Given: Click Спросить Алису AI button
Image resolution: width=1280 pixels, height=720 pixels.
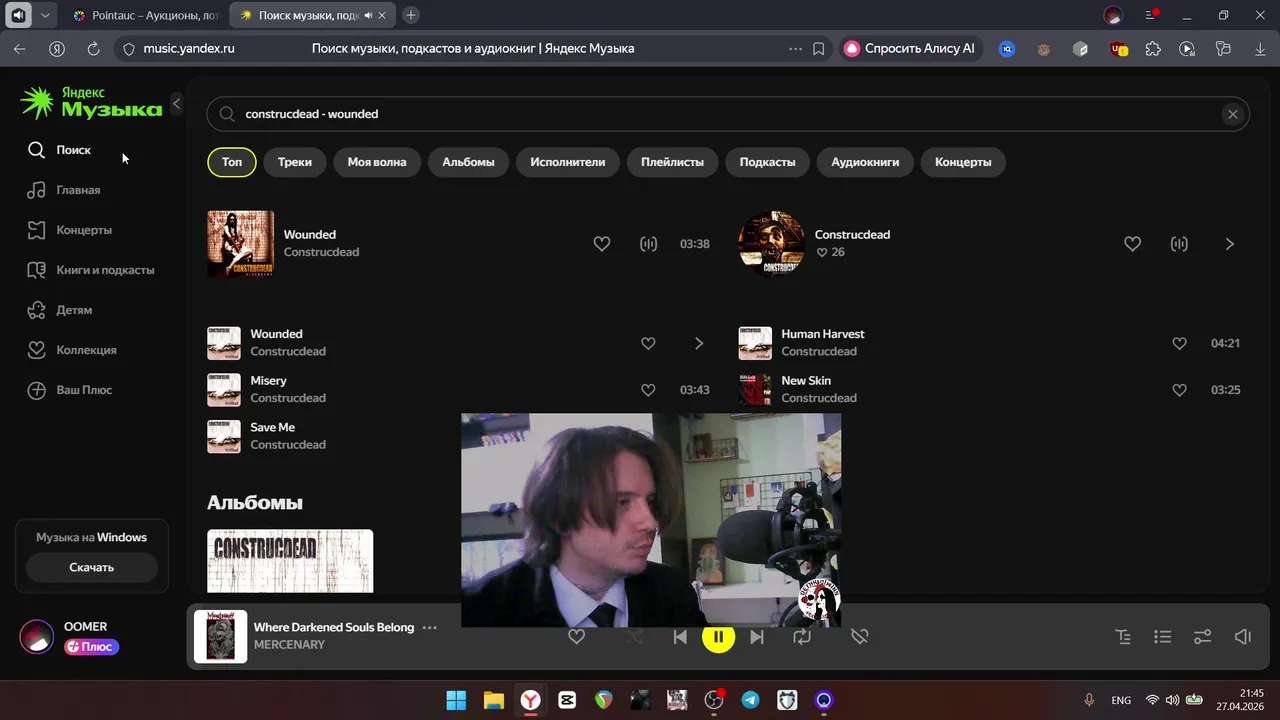Looking at the screenshot, I should click(x=911, y=48).
